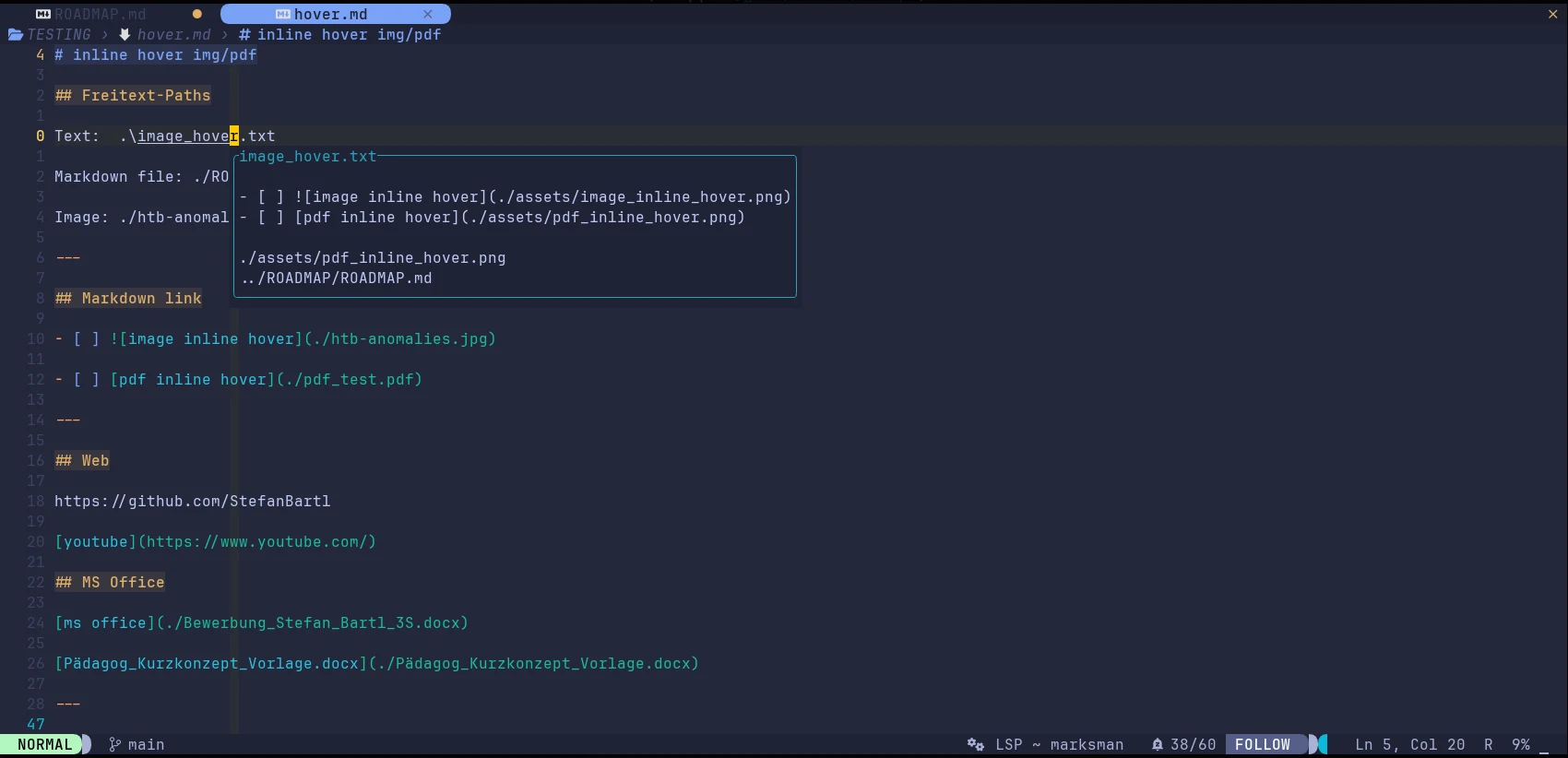
Task: Click the Freitext-Paths heading
Action: pos(133,95)
